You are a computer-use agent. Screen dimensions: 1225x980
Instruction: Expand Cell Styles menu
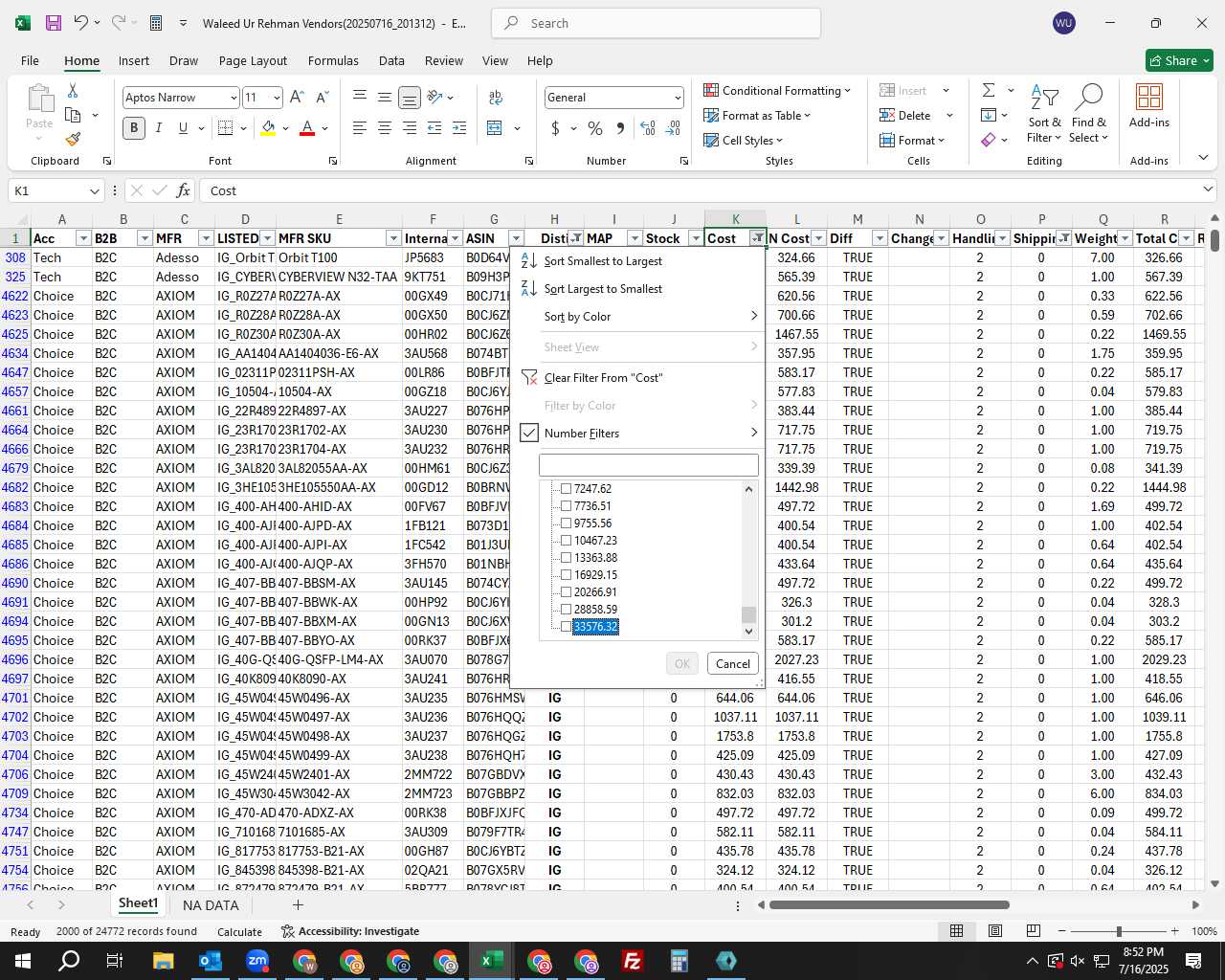743,140
